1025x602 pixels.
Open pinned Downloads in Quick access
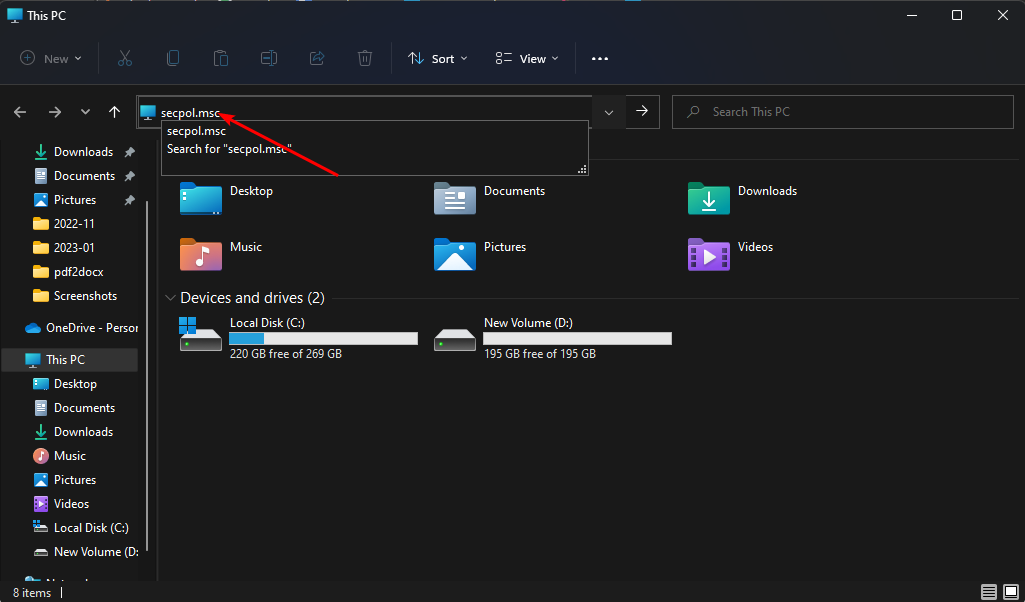click(84, 152)
